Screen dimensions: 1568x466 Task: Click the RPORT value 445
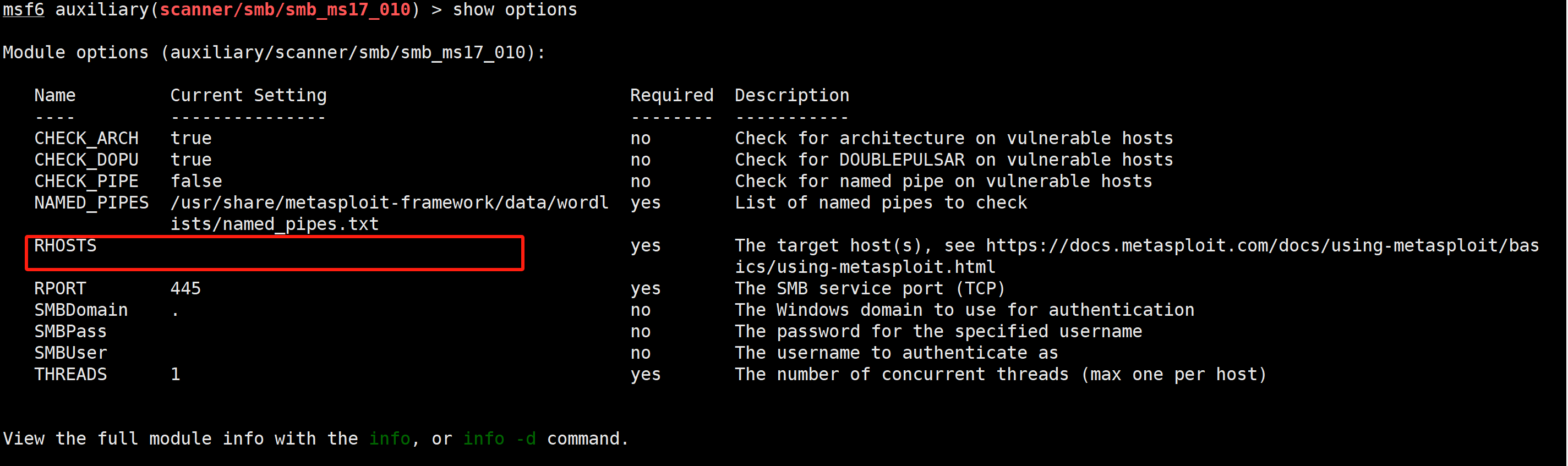pyautogui.click(x=185, y=288)
